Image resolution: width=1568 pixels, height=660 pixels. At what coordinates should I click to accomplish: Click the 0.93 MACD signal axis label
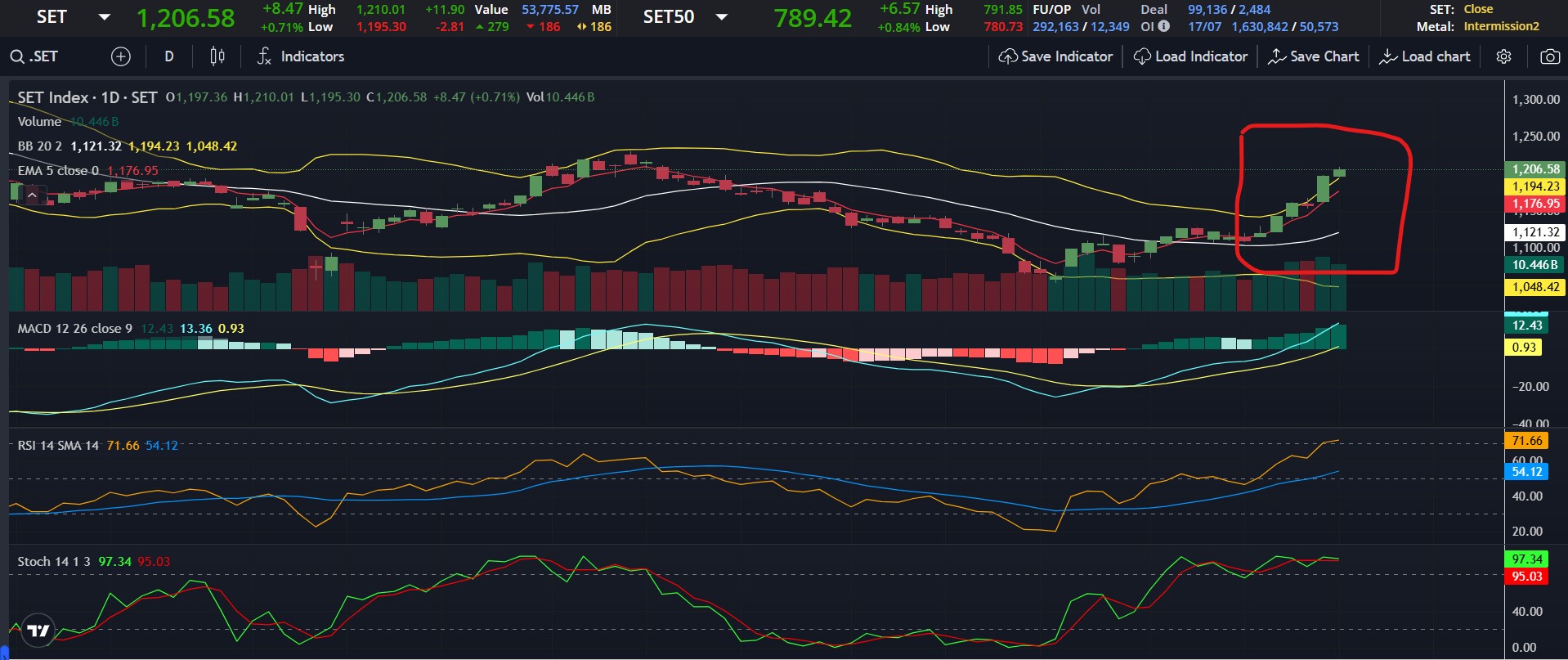(1523, 348)
